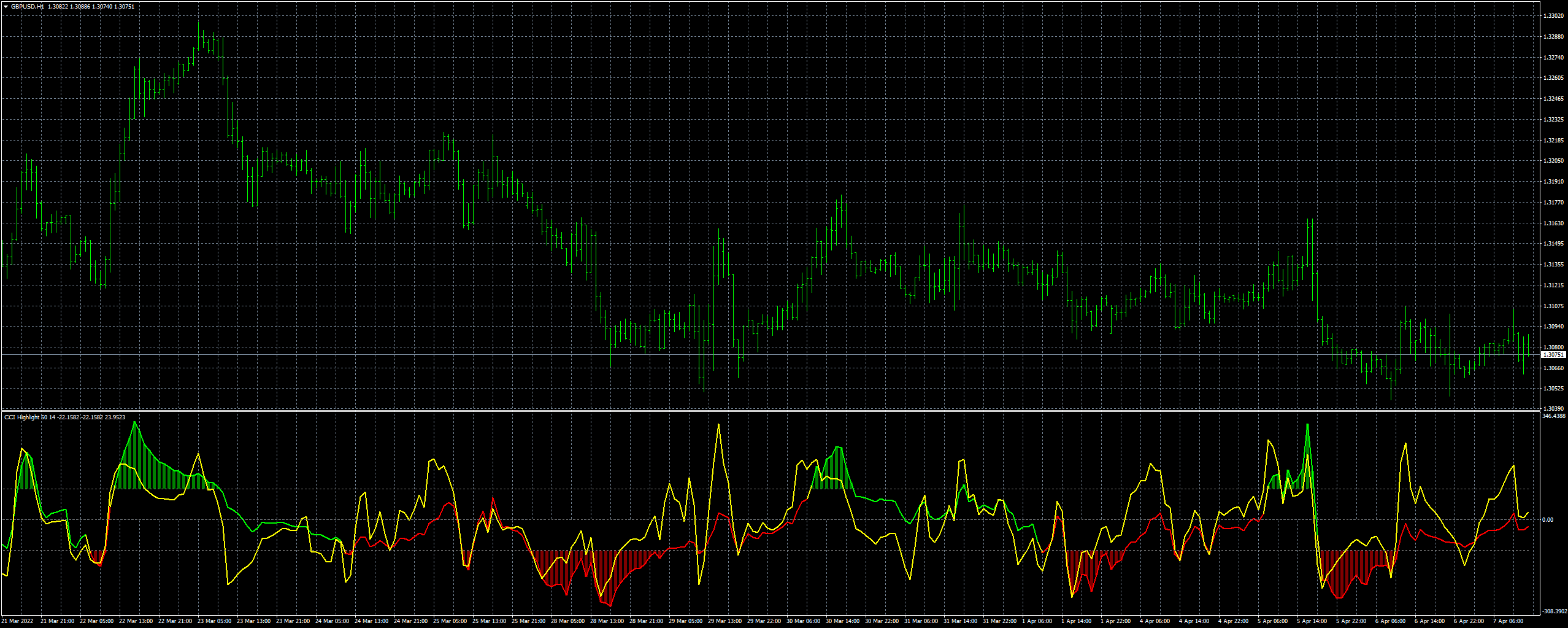This screenshot has height=628, width=1568.
Task: Select price level 1.32465 on the axis
Action: [x=1553, y=99]
